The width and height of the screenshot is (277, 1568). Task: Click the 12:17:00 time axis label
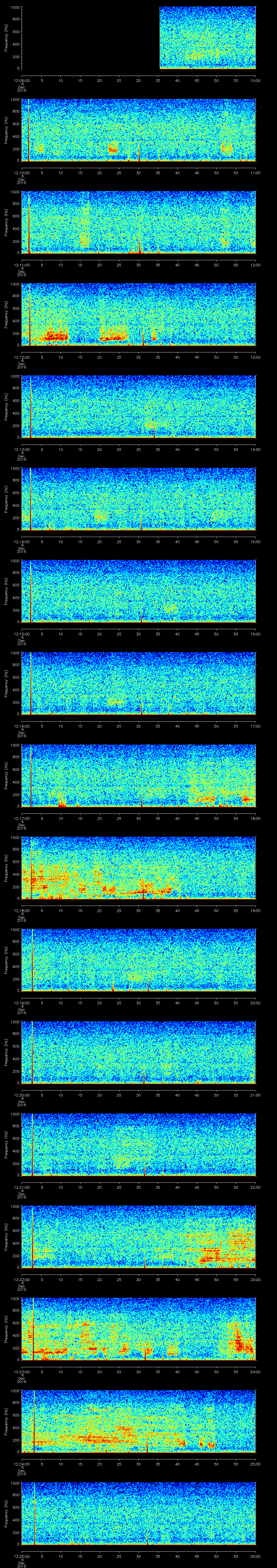click(22, 818)
